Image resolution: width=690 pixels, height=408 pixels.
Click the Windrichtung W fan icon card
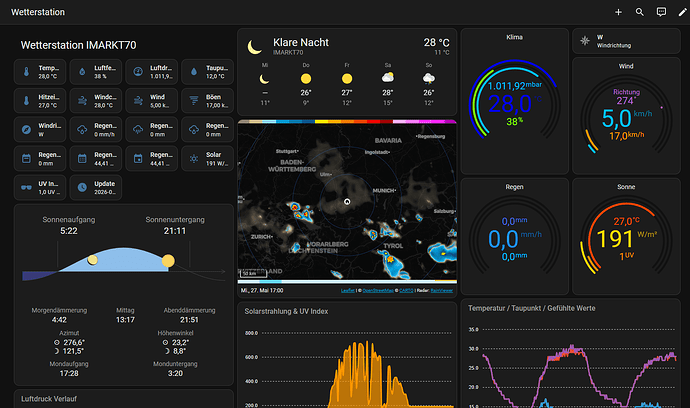click(x=626, y=41)
